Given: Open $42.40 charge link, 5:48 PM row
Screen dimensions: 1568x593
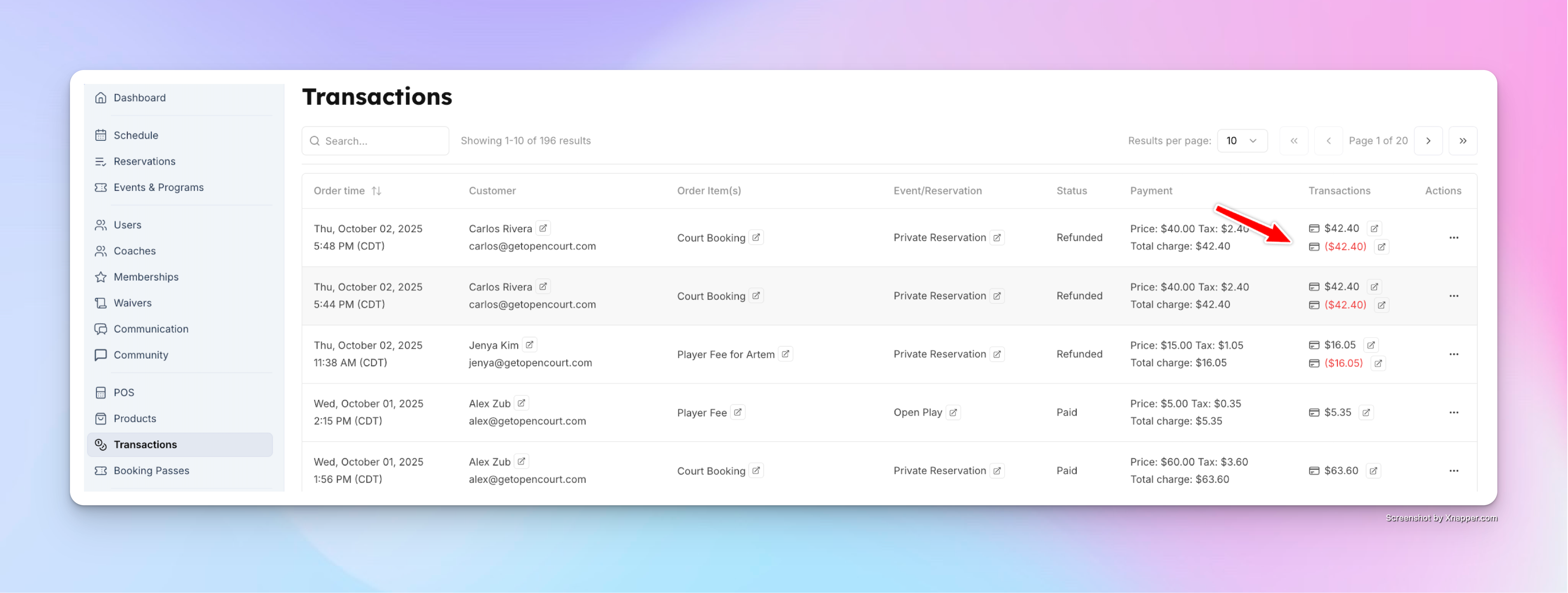Looking at the screenshot, I should click(1374, 228).
